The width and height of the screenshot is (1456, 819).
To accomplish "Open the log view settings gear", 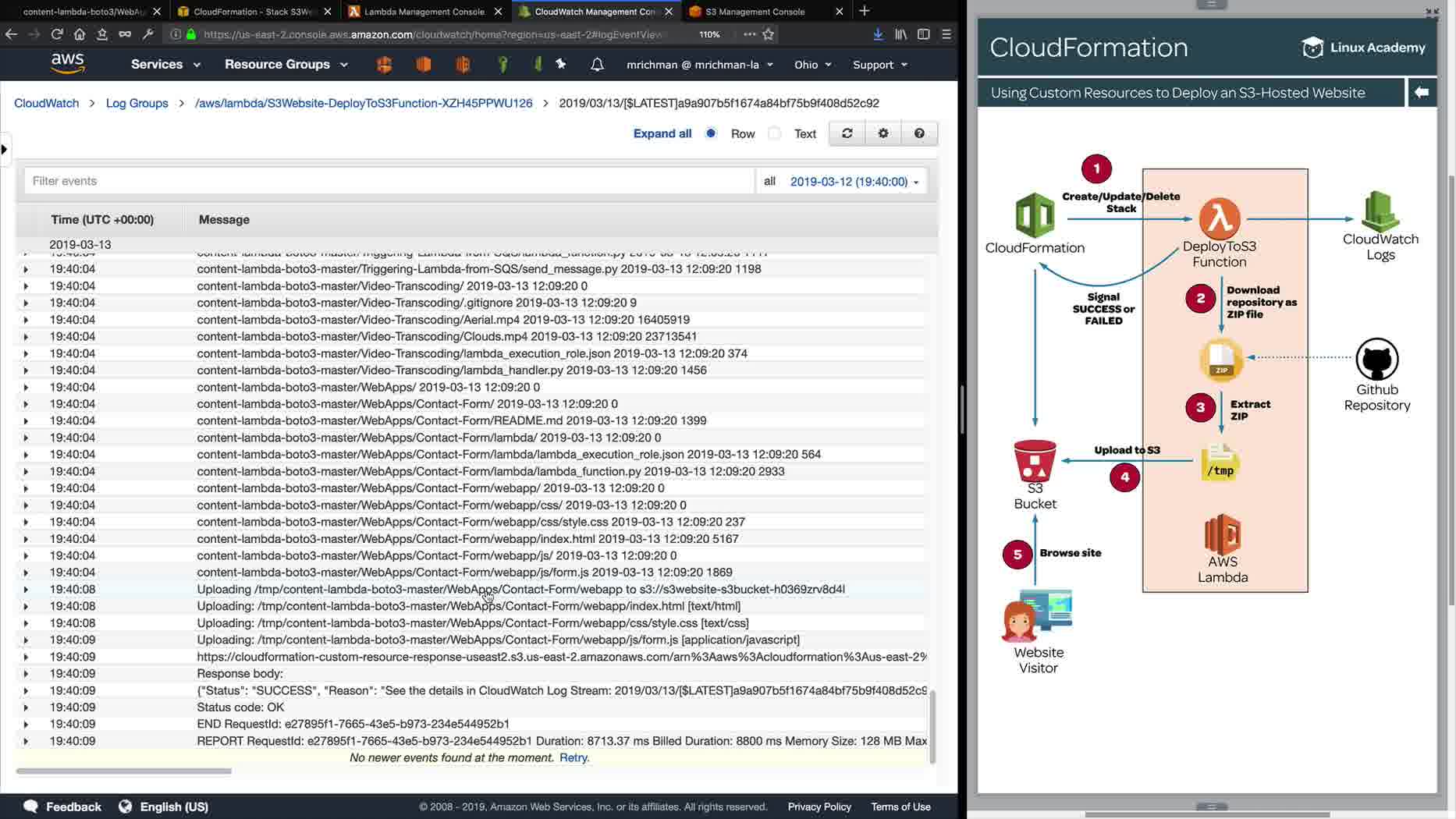I will pos(883,133).
